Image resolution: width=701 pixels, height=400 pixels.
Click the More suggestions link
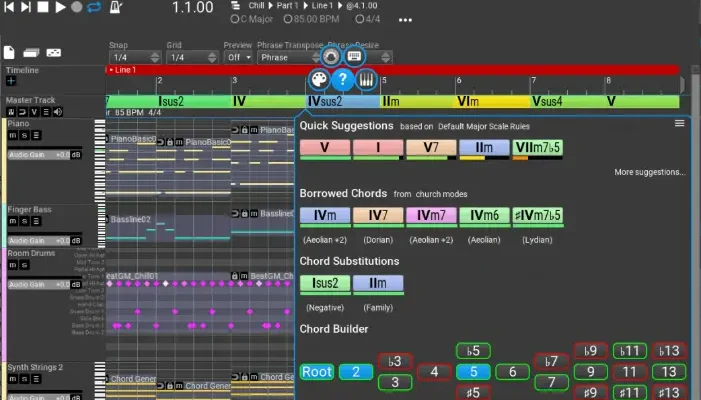650,172
